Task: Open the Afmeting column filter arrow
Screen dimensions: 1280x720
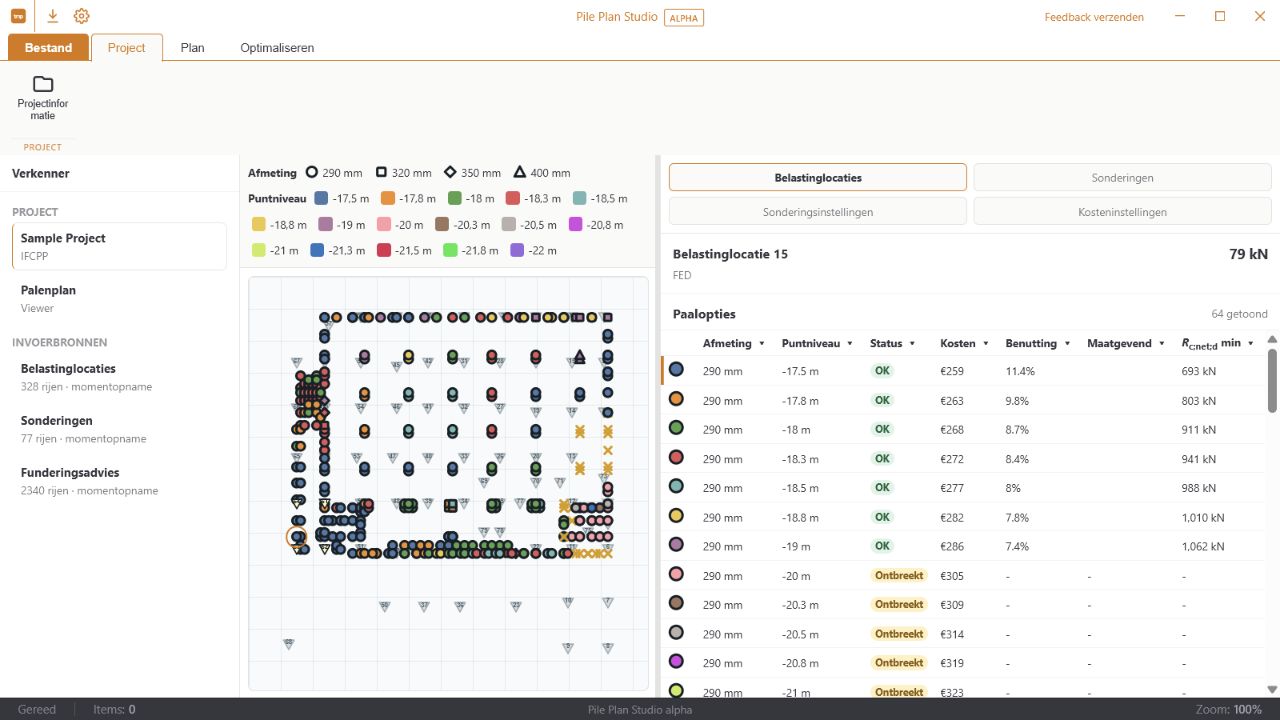Action: point(762,344)
